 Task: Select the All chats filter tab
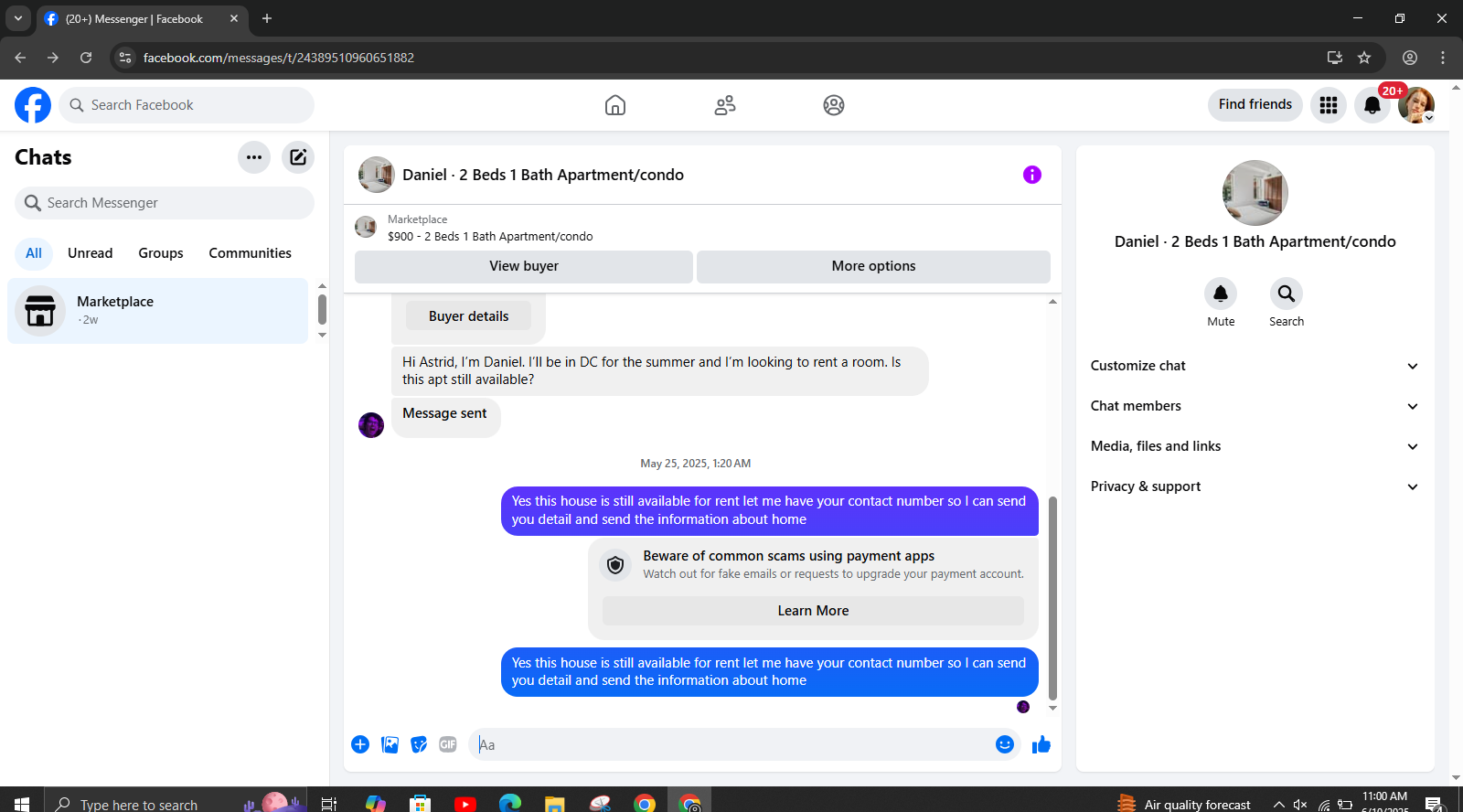tap(34, 253)
